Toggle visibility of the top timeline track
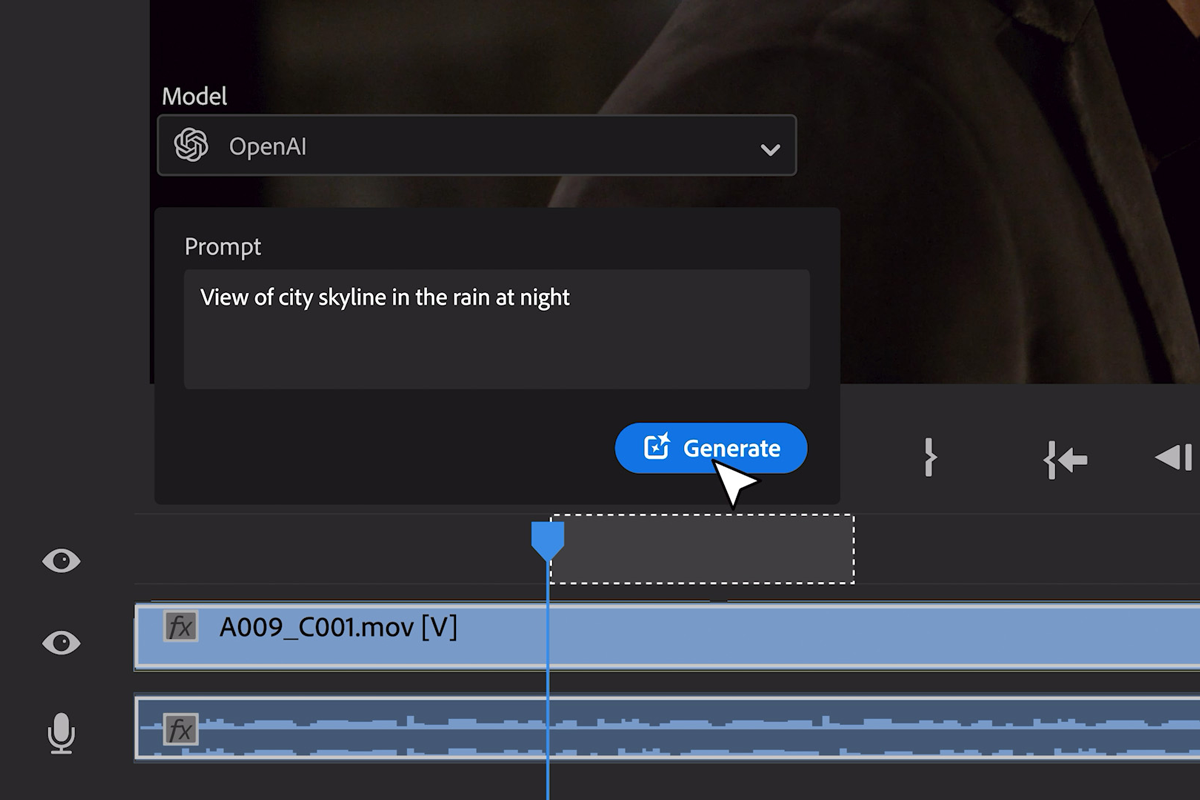The height and width of the screenshot is (800, 1200). coord(61,561)
